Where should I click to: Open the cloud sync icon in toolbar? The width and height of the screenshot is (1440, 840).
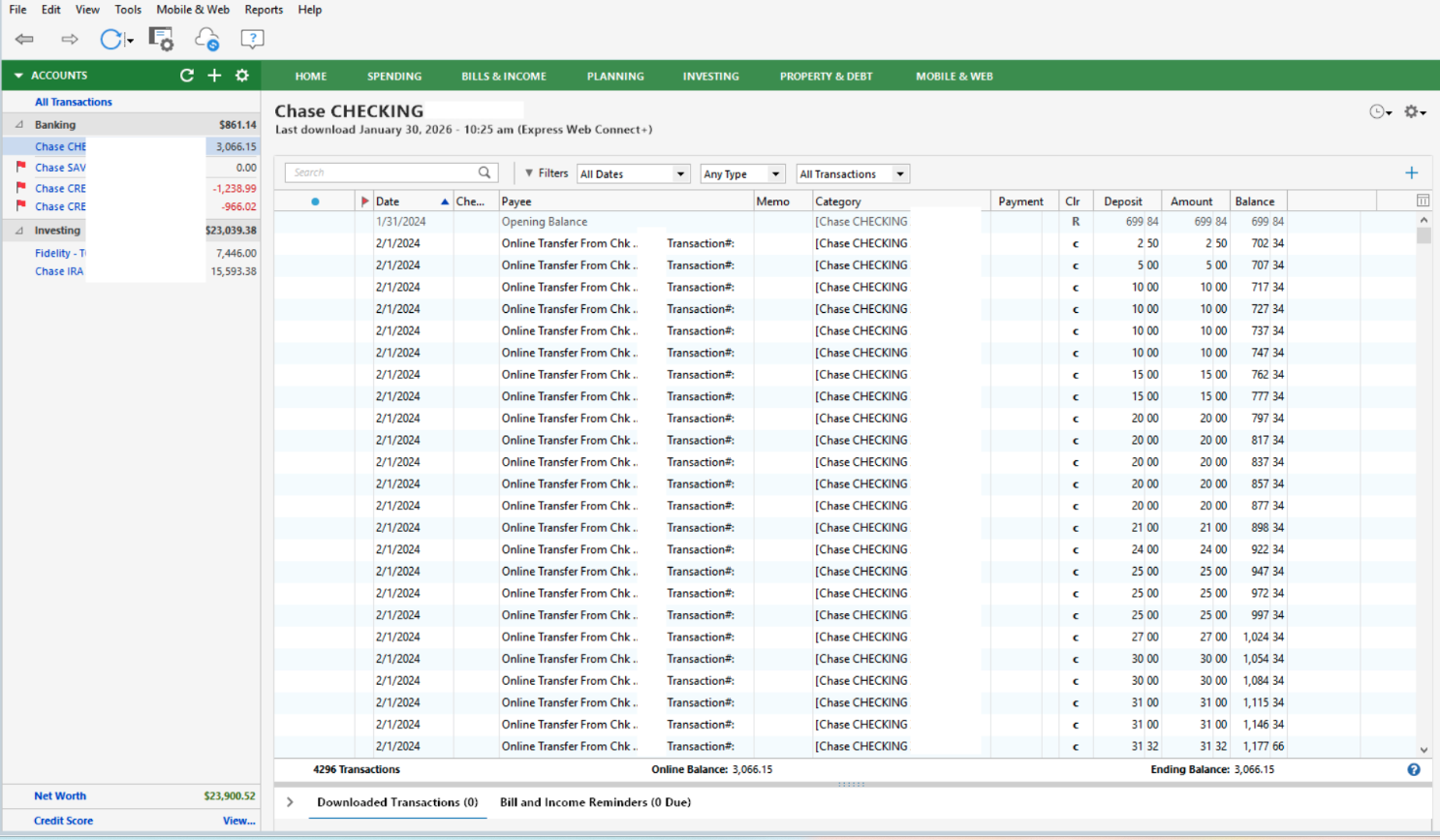coord(206,39)
